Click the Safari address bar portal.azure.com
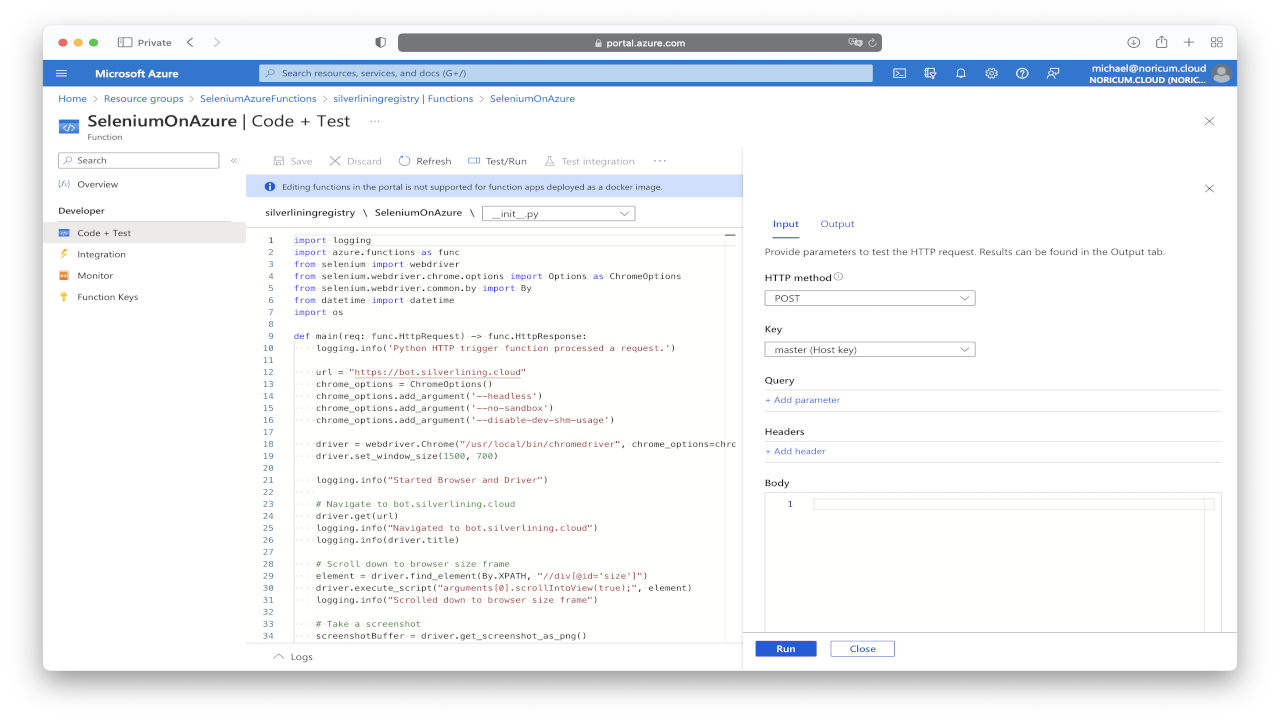The height and width of the screenshot is (720, 1280). (640, 43)
